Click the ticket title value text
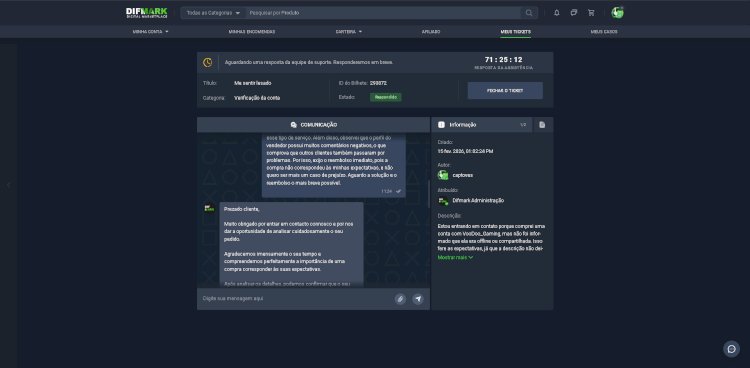The width and height of the screenshot is (750, 368). tap(253, 83)
